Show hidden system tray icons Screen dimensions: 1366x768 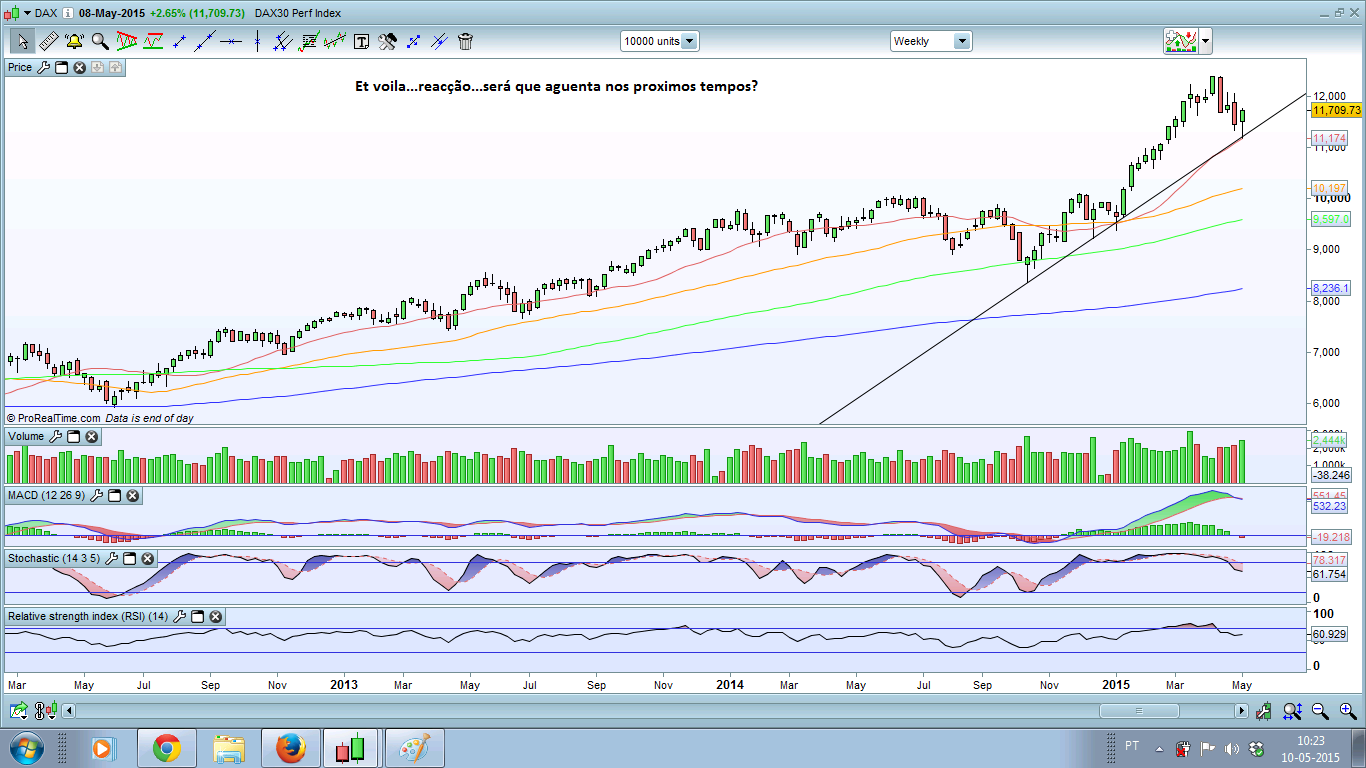click(x=1159, y=748)
